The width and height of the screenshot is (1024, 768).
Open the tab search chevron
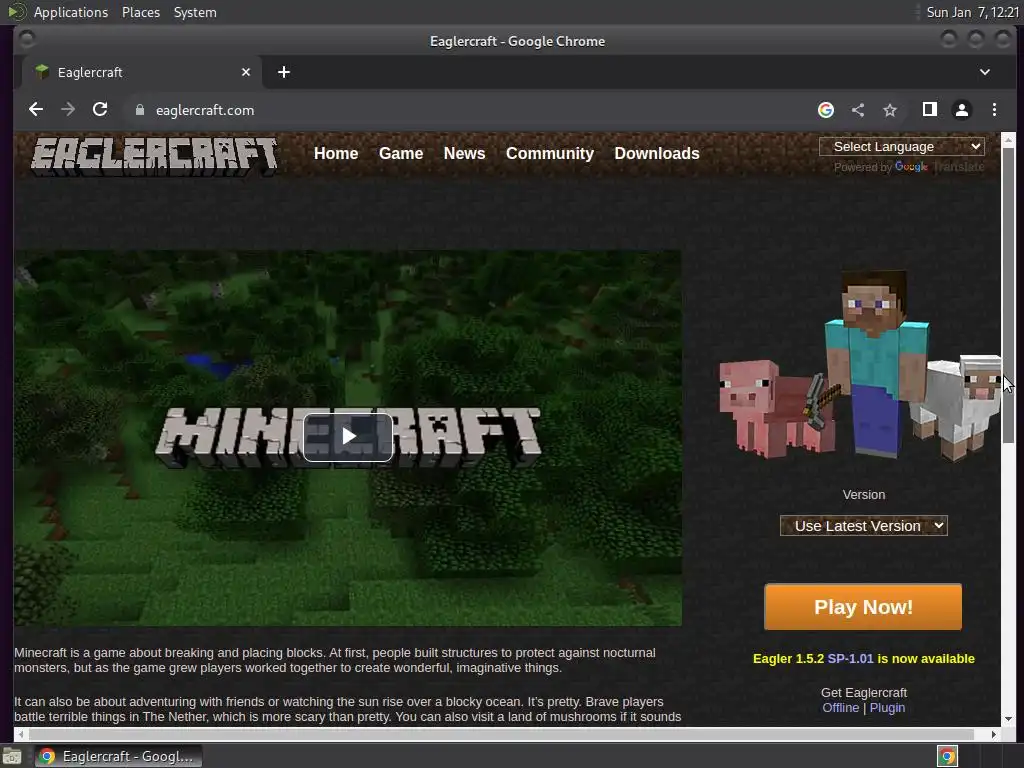click(984, 72)
